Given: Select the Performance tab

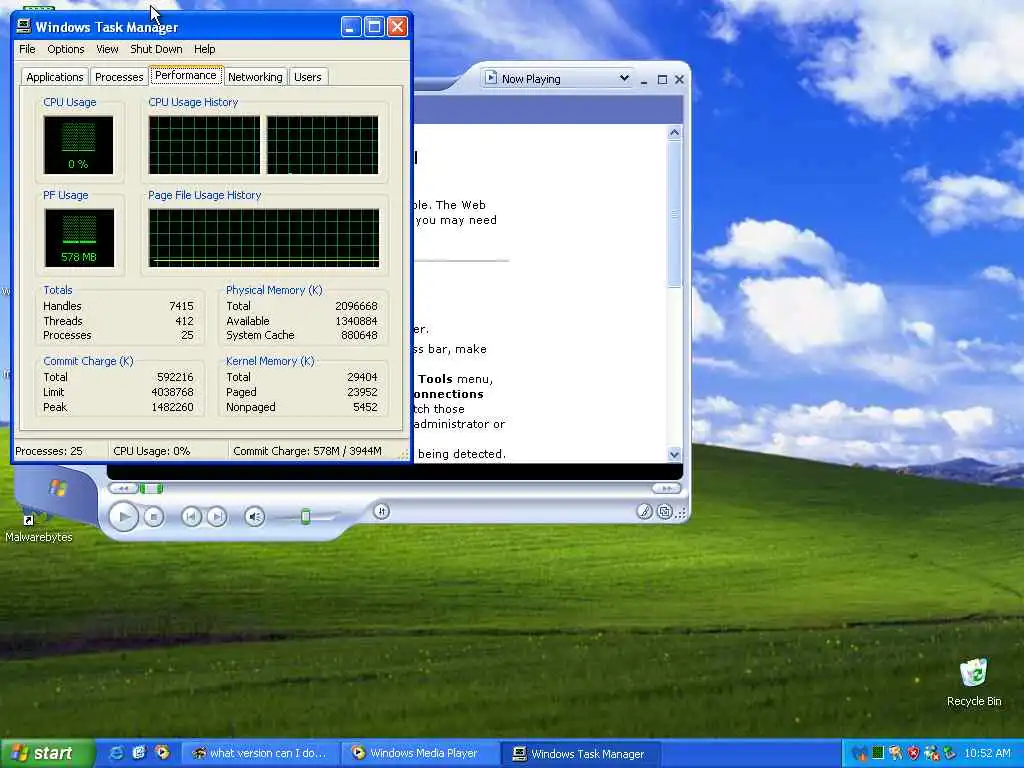Looking at the screenshot, I should point(185,75).
